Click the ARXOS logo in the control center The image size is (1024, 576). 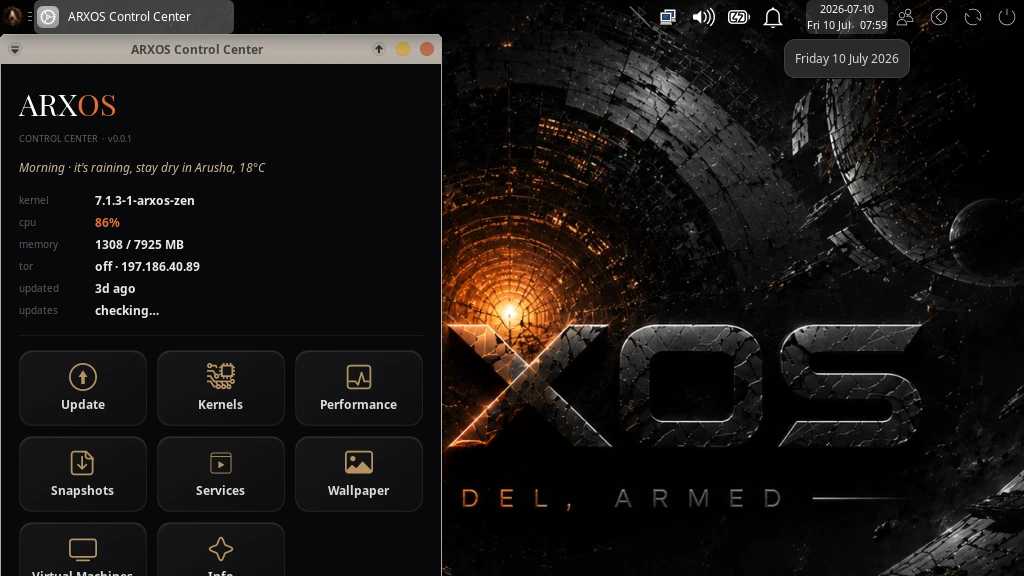67,106
